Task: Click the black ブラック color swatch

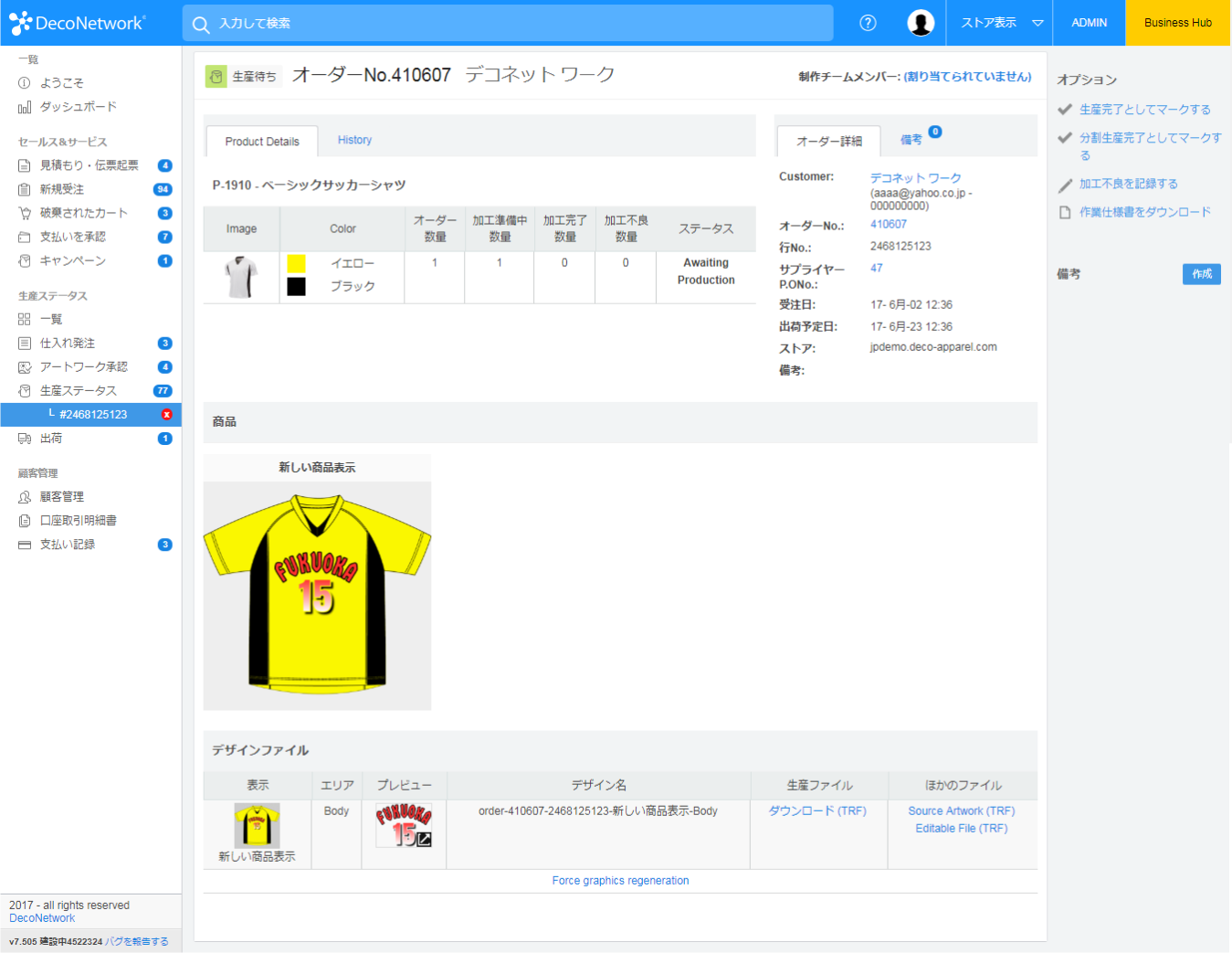Action: click(297, 287)
